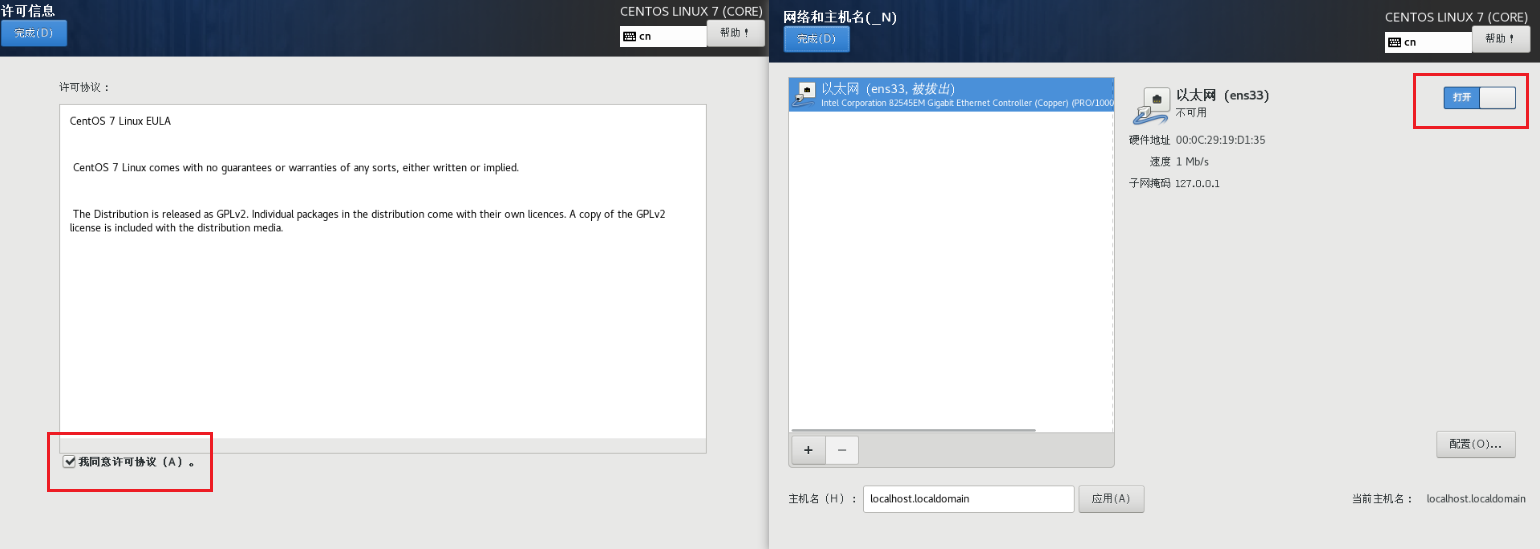This screenshot has height=549, width=1540.
Task: Remove network device with minus button
Action: pyautogui.click(x=841, y=451)
